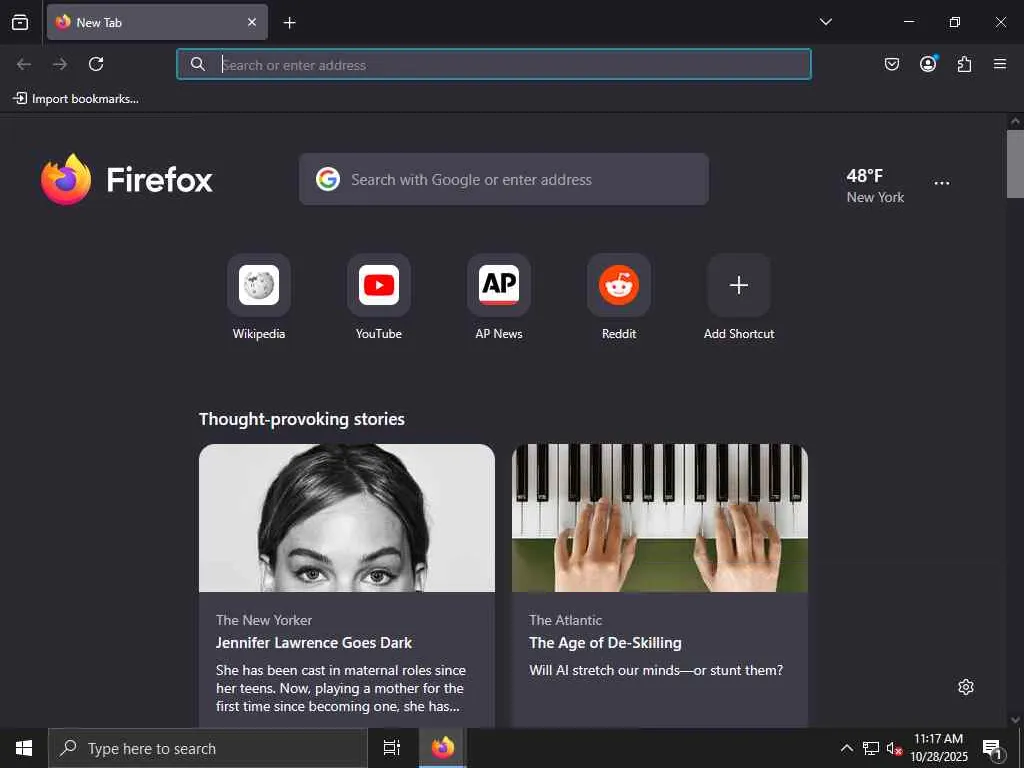Open weather options three-dot menu
The height and width of the screenshot is (768, 1024).
(942, 184)
